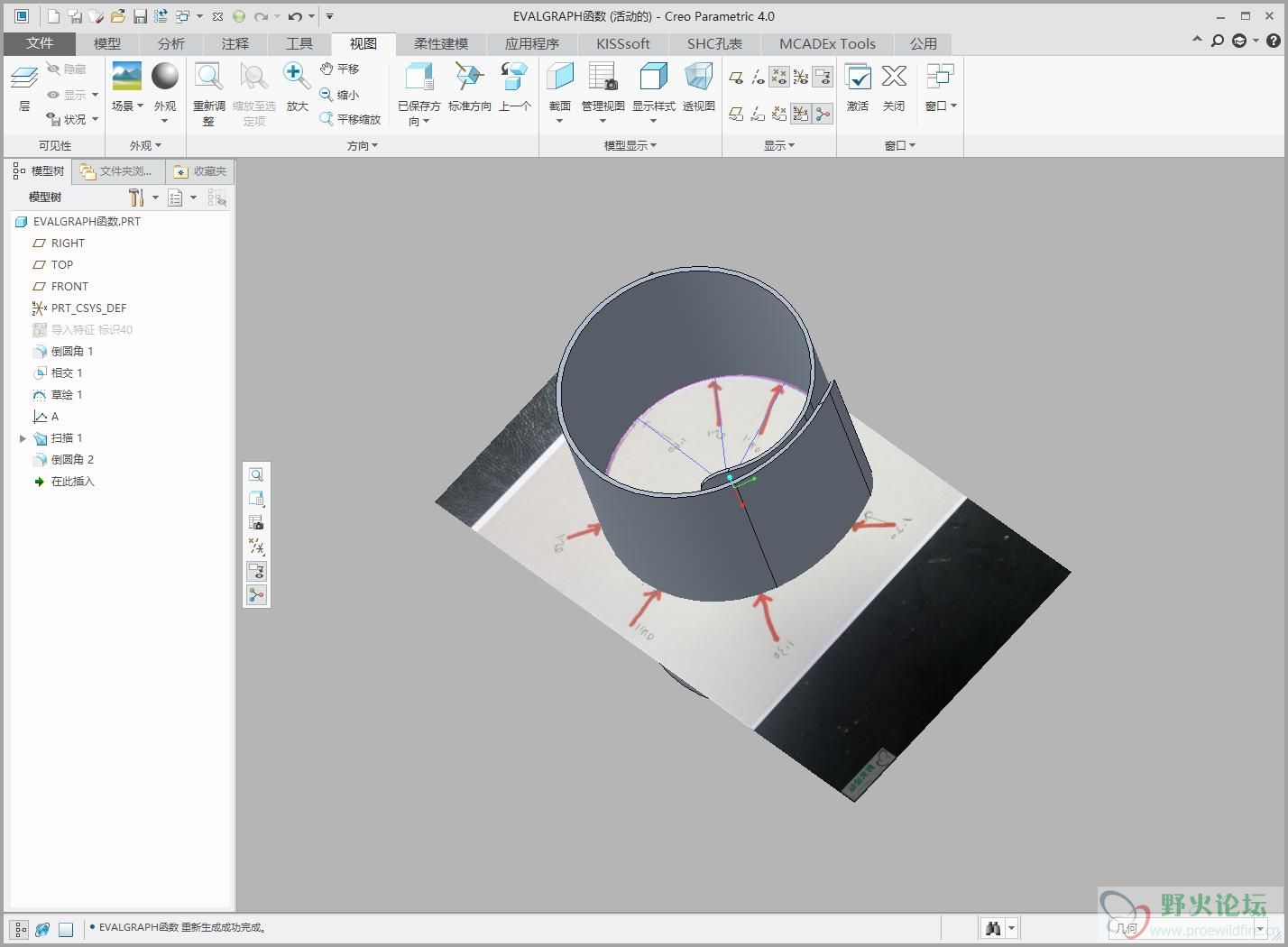The height and width of the screenshot is (947, 1288).
Task: Toggle plane display in ribbon 显示 group
Action: click(736, 78)
